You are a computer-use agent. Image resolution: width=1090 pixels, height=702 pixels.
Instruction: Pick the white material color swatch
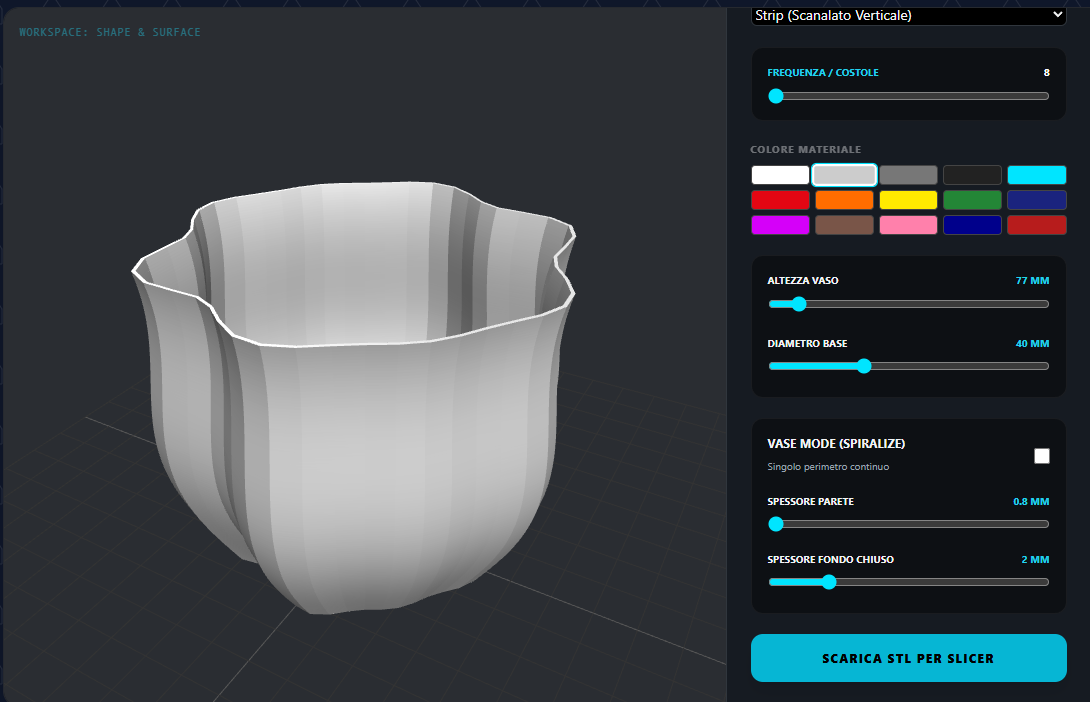pos(780,174)
